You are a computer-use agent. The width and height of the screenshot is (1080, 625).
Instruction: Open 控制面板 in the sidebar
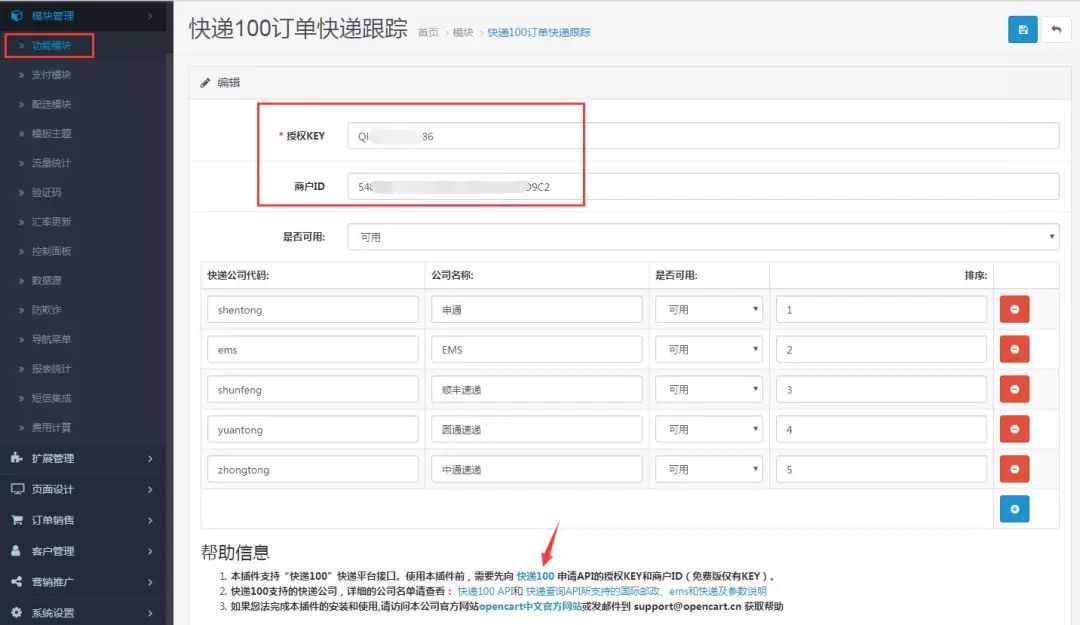click(x=52, y=252)
